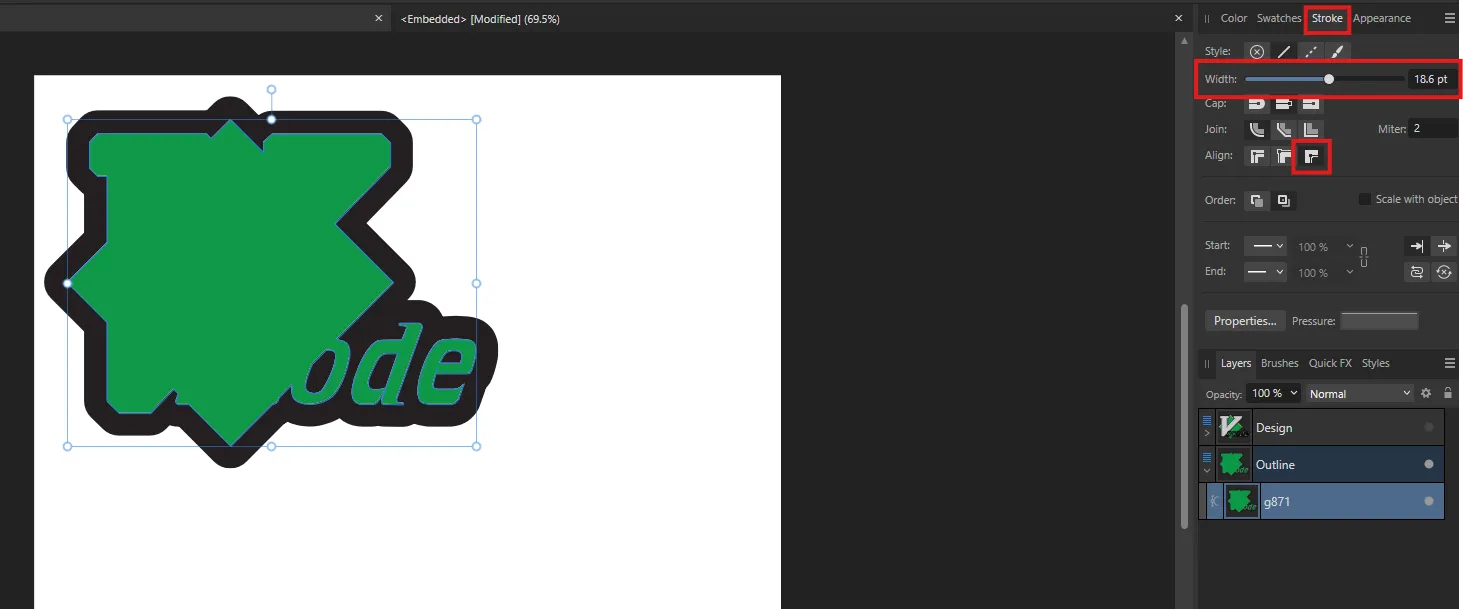Open the Stroke panel hamburger menu
The image size is (1463, 609).
point(1449,17)
